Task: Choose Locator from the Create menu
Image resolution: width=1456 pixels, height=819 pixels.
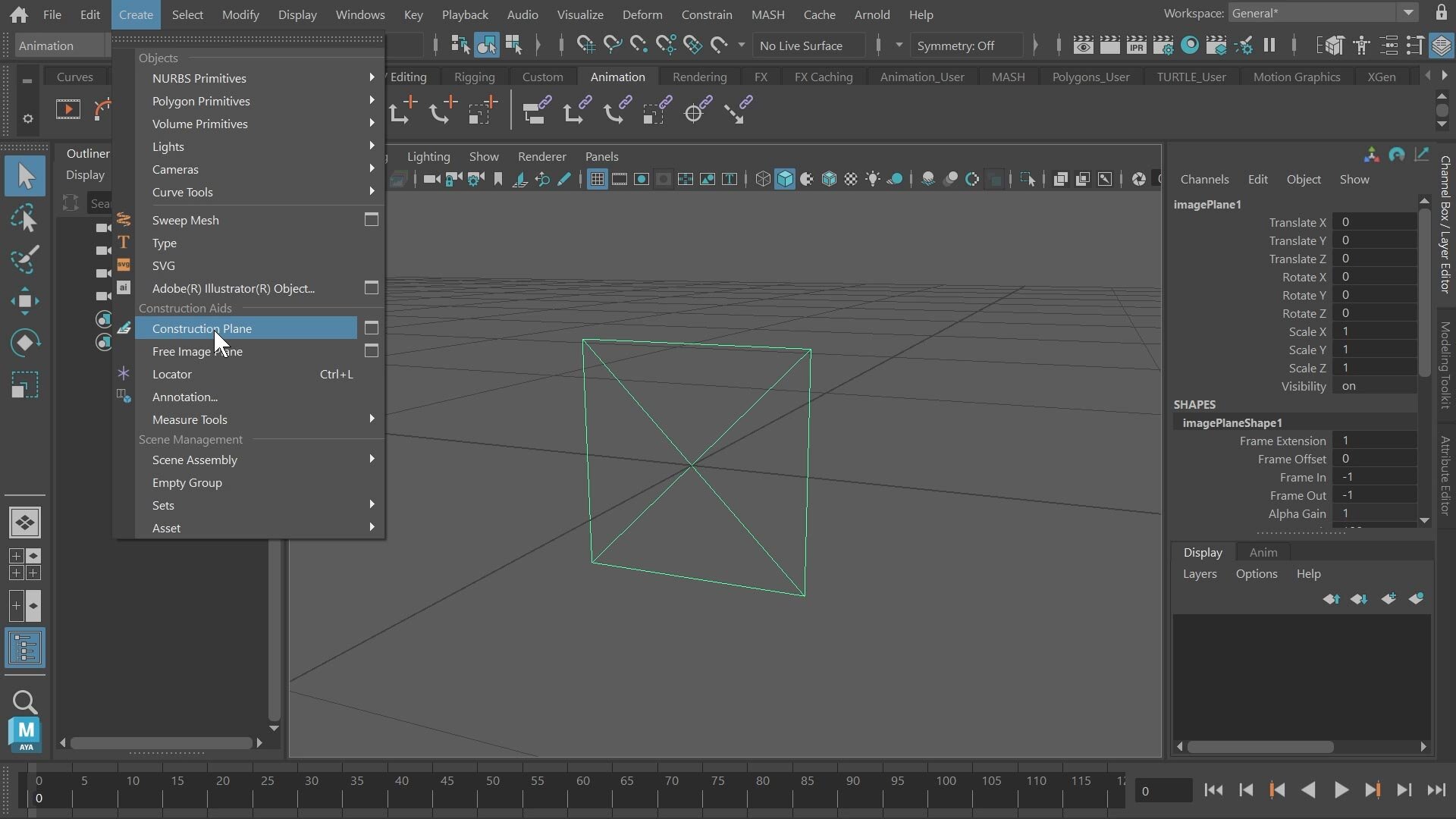Action: tap(172, 374)
